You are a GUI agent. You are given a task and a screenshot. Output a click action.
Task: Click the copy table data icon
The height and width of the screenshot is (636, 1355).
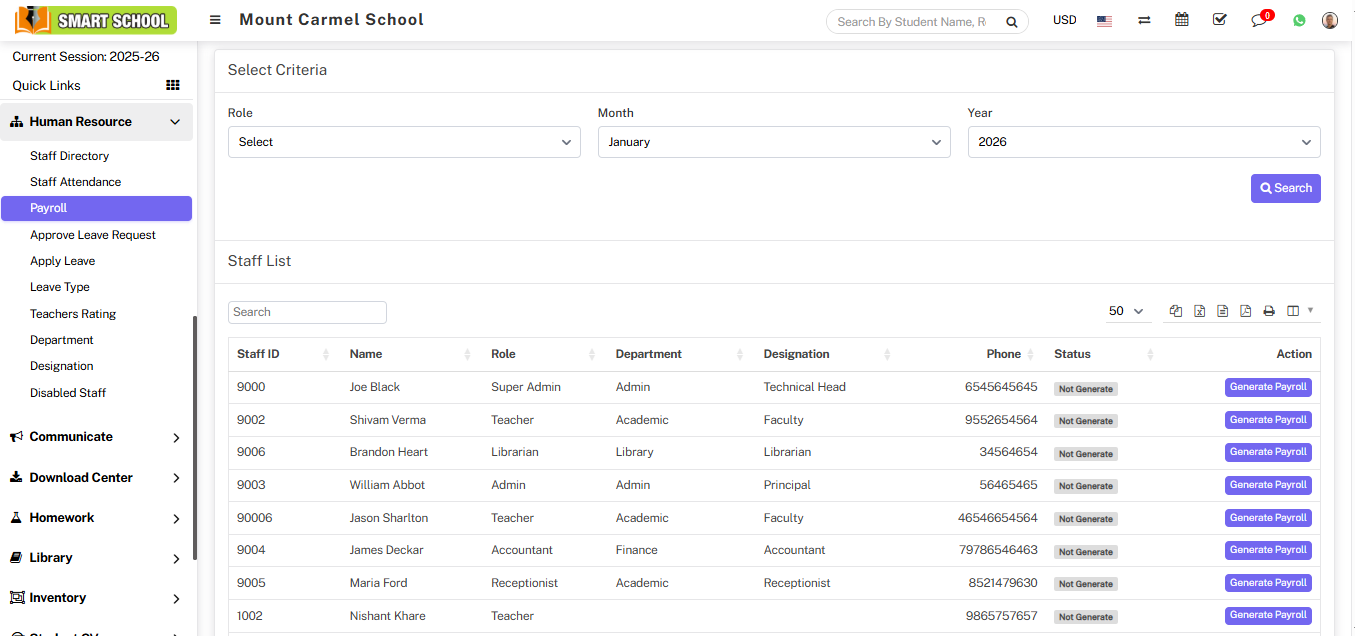[1176, 311]
